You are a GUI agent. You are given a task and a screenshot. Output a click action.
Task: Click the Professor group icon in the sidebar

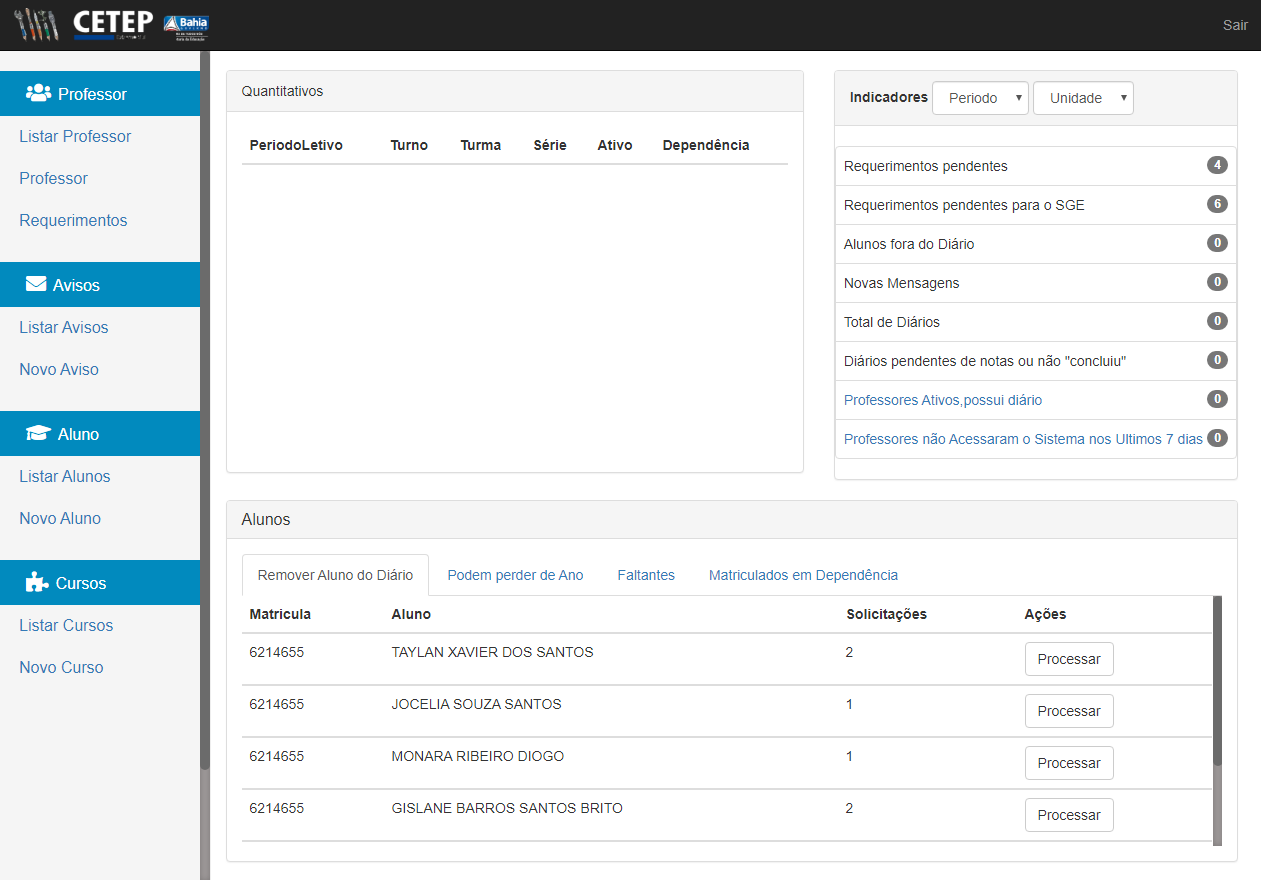38,93
